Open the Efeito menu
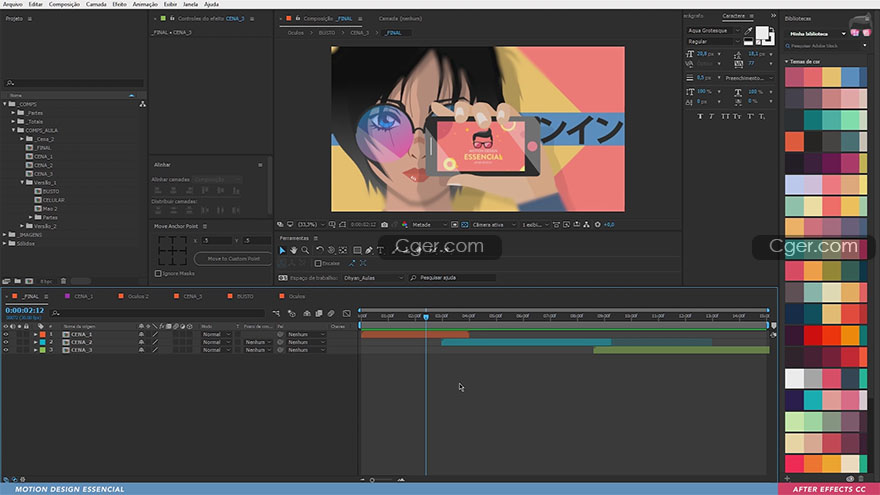This screenshot has width=880, height=495. [119, 4]
